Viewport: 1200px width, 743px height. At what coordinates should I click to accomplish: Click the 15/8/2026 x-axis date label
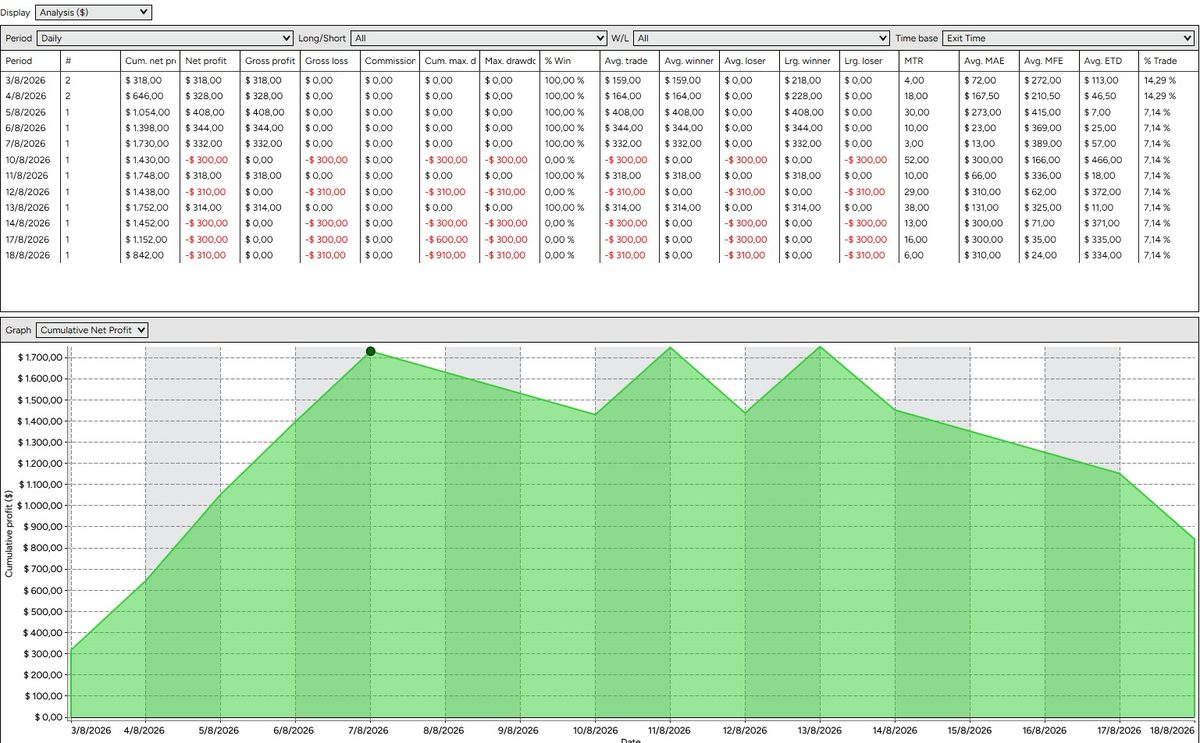970,731
